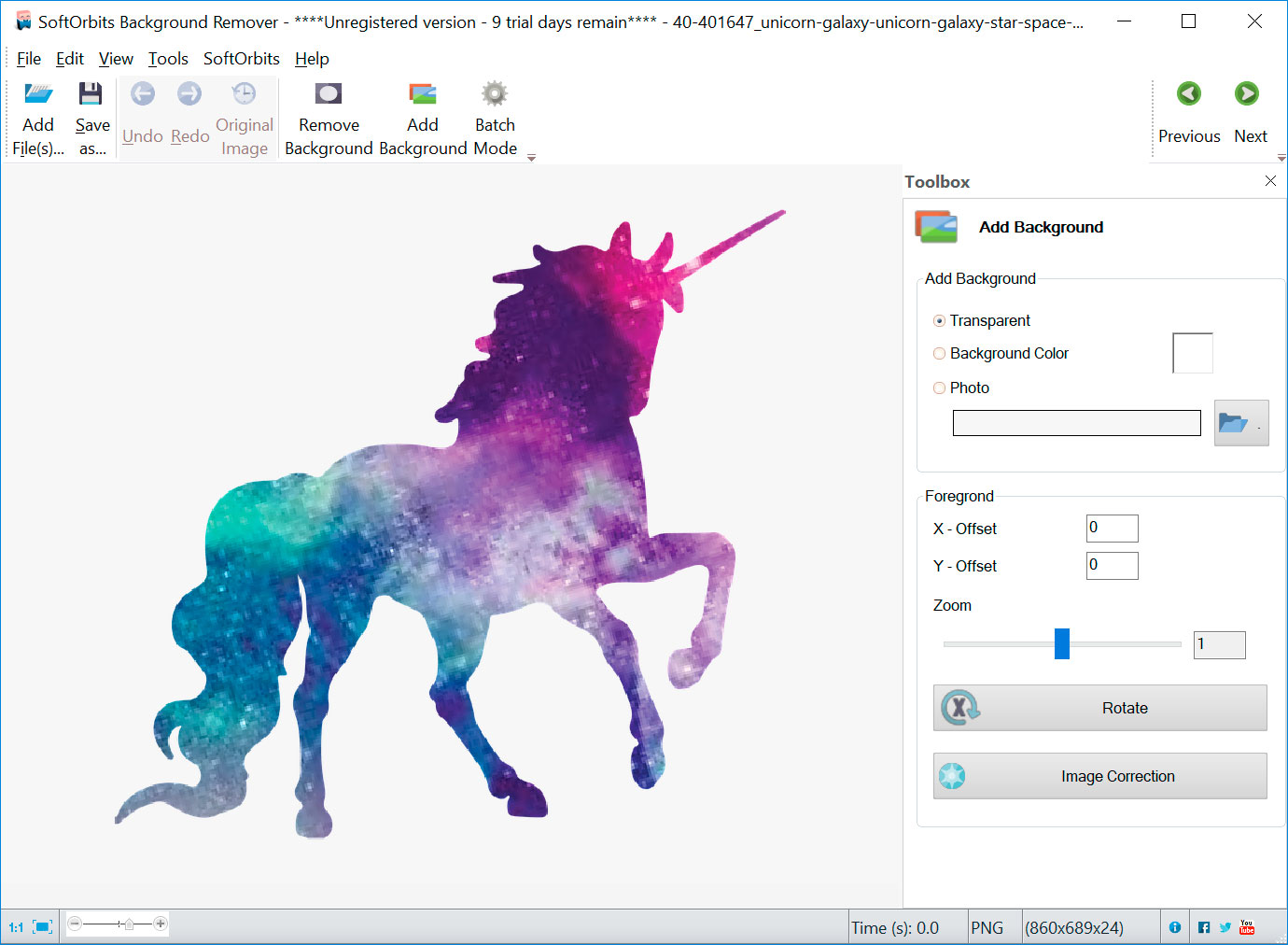Open the Tools menu
Screen dimensions: 1288x945
pyautogui.click(x=168, y=58)
